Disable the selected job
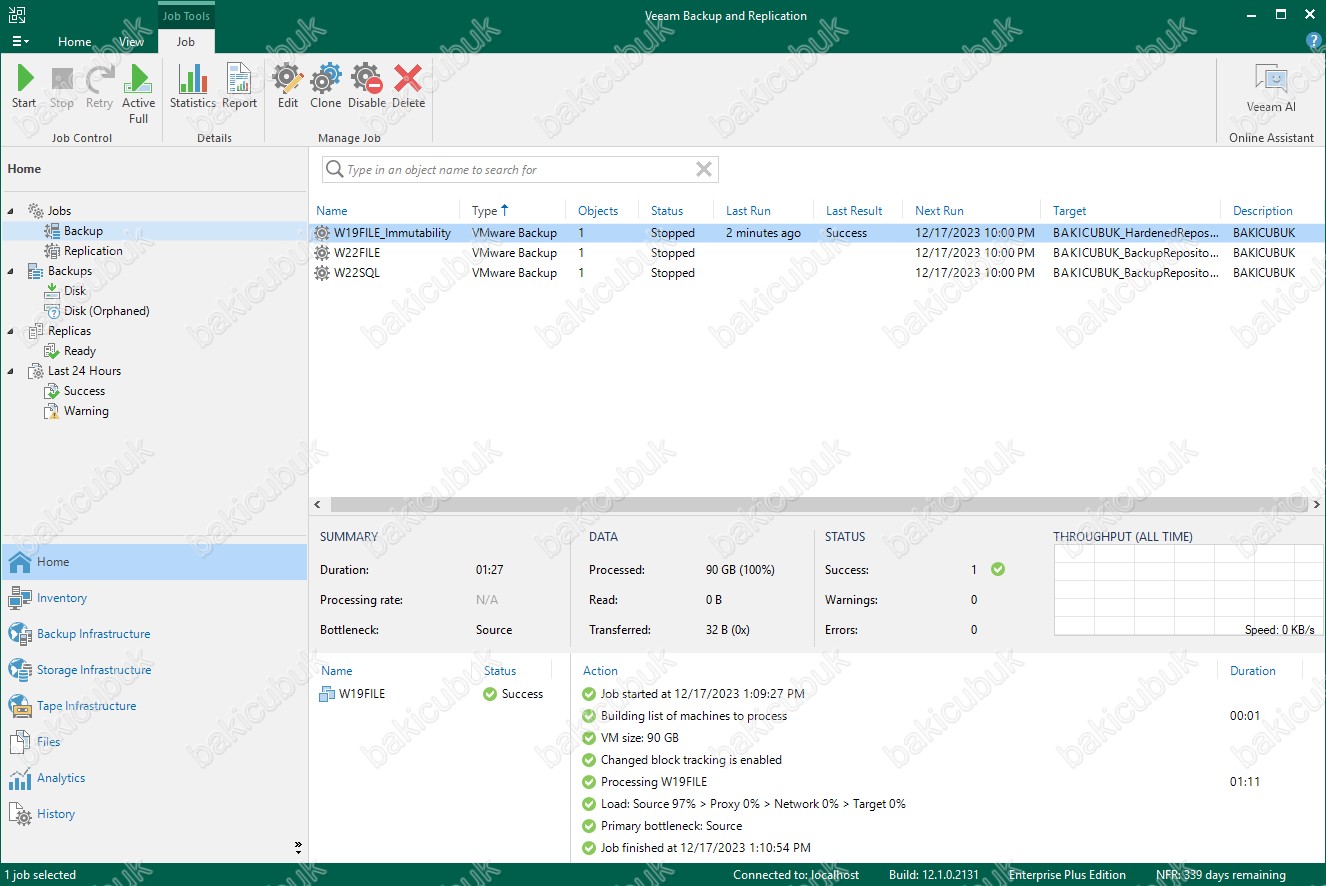This screenshot has height=886, width=1326. [367, 86]
